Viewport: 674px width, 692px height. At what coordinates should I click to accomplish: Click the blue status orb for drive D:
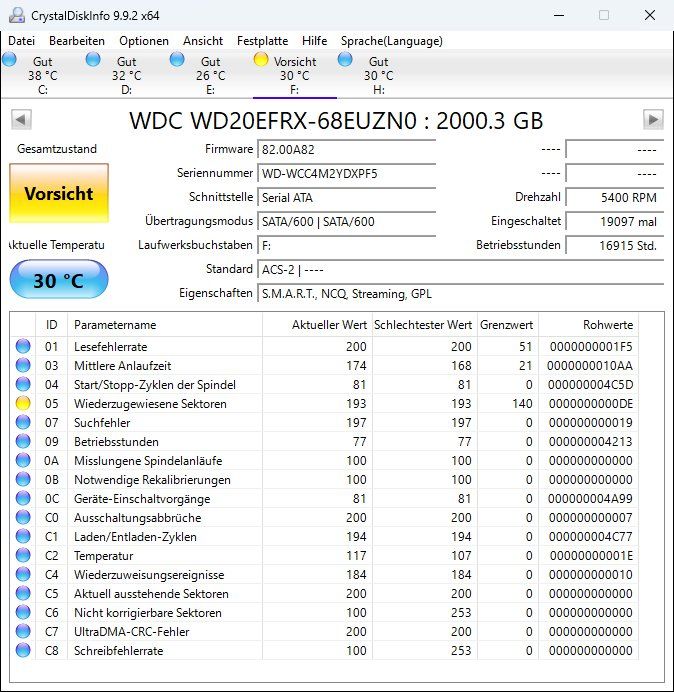tap(93, 59)
